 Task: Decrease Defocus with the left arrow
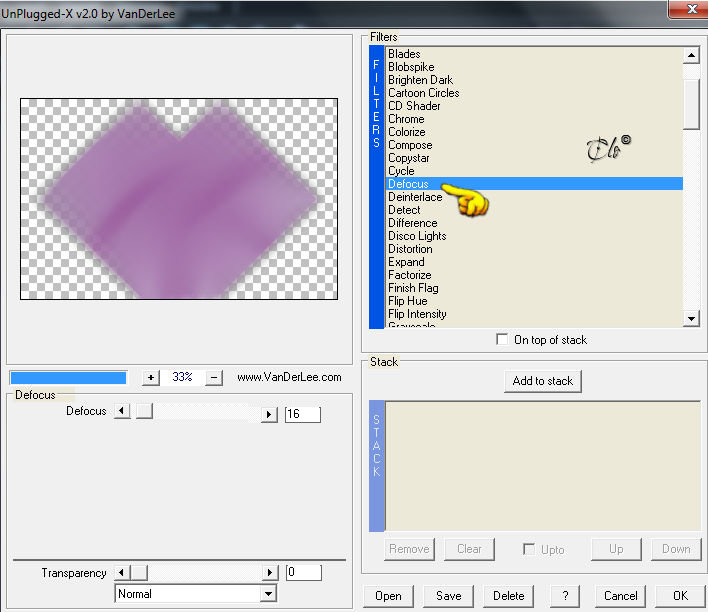(121, 411)
